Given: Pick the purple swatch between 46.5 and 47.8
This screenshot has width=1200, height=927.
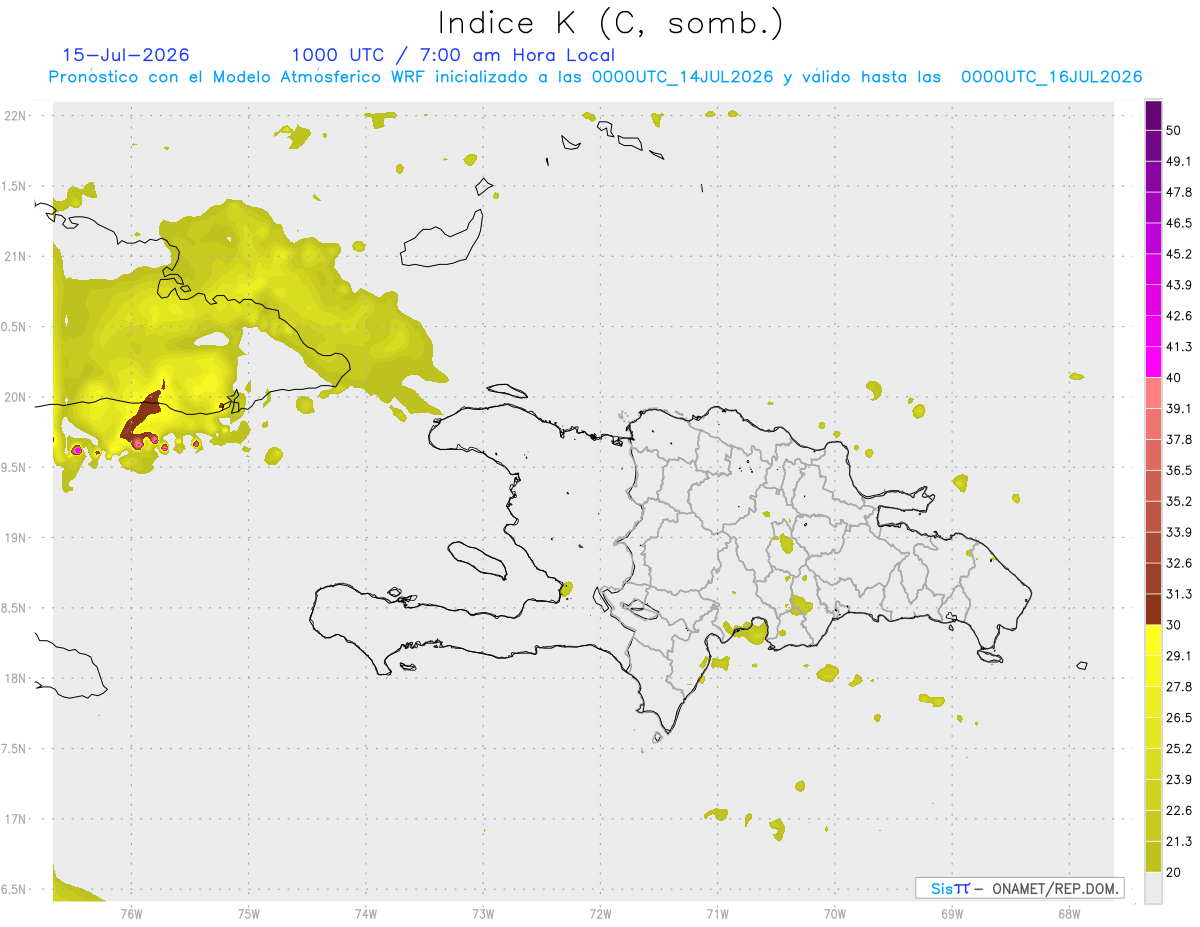Looking at the screenshot, I should tap(1153, 207).
